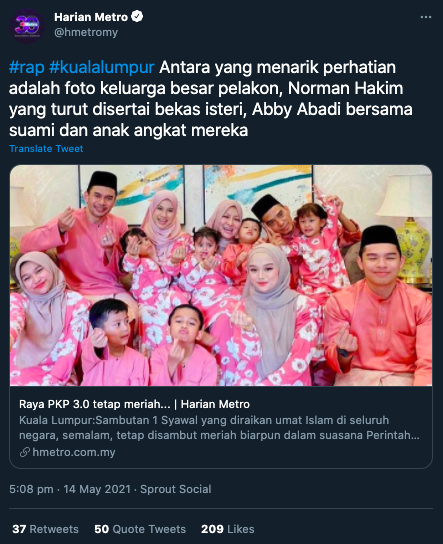Screen dimensions: 443x544
Task: Click the 5:08 pm timestamp
Action: click(31, 489)
